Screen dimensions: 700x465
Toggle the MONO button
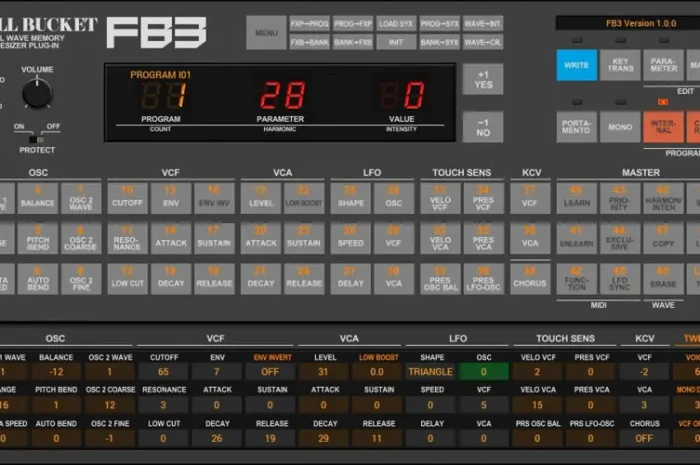(x=620, y=127)
